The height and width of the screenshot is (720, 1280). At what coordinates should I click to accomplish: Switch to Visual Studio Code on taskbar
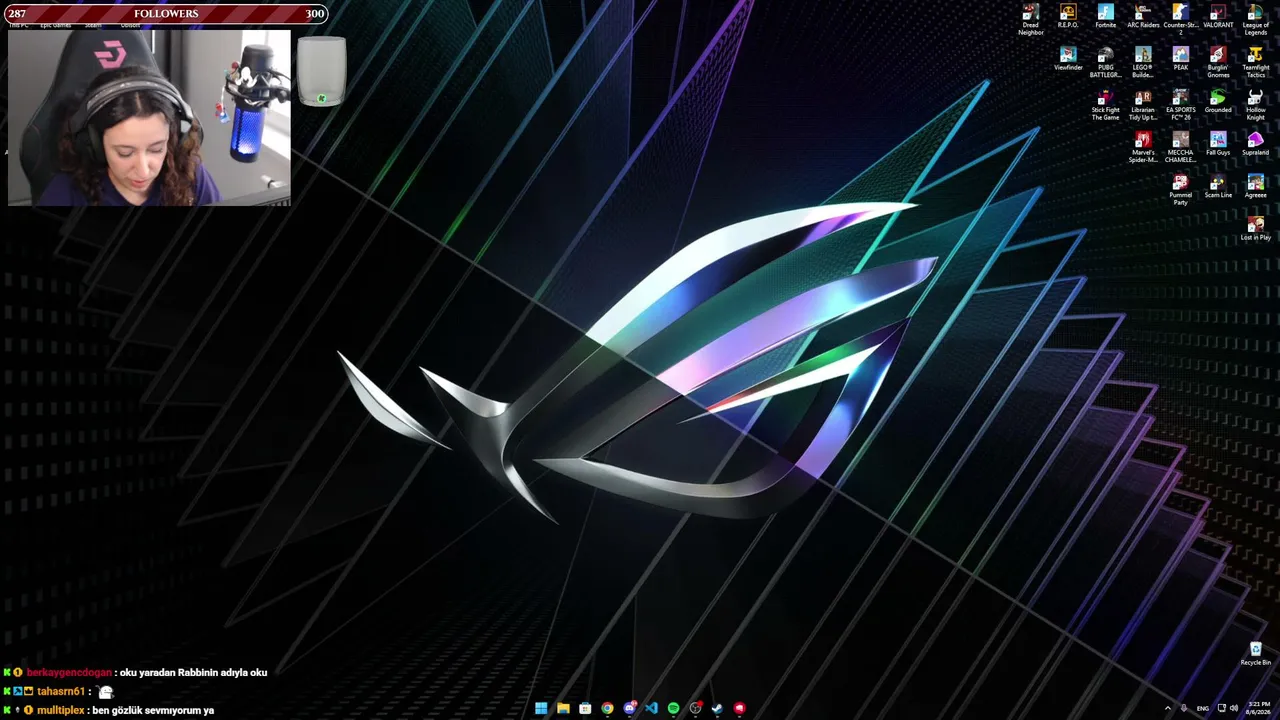click(x=651, y=708)
